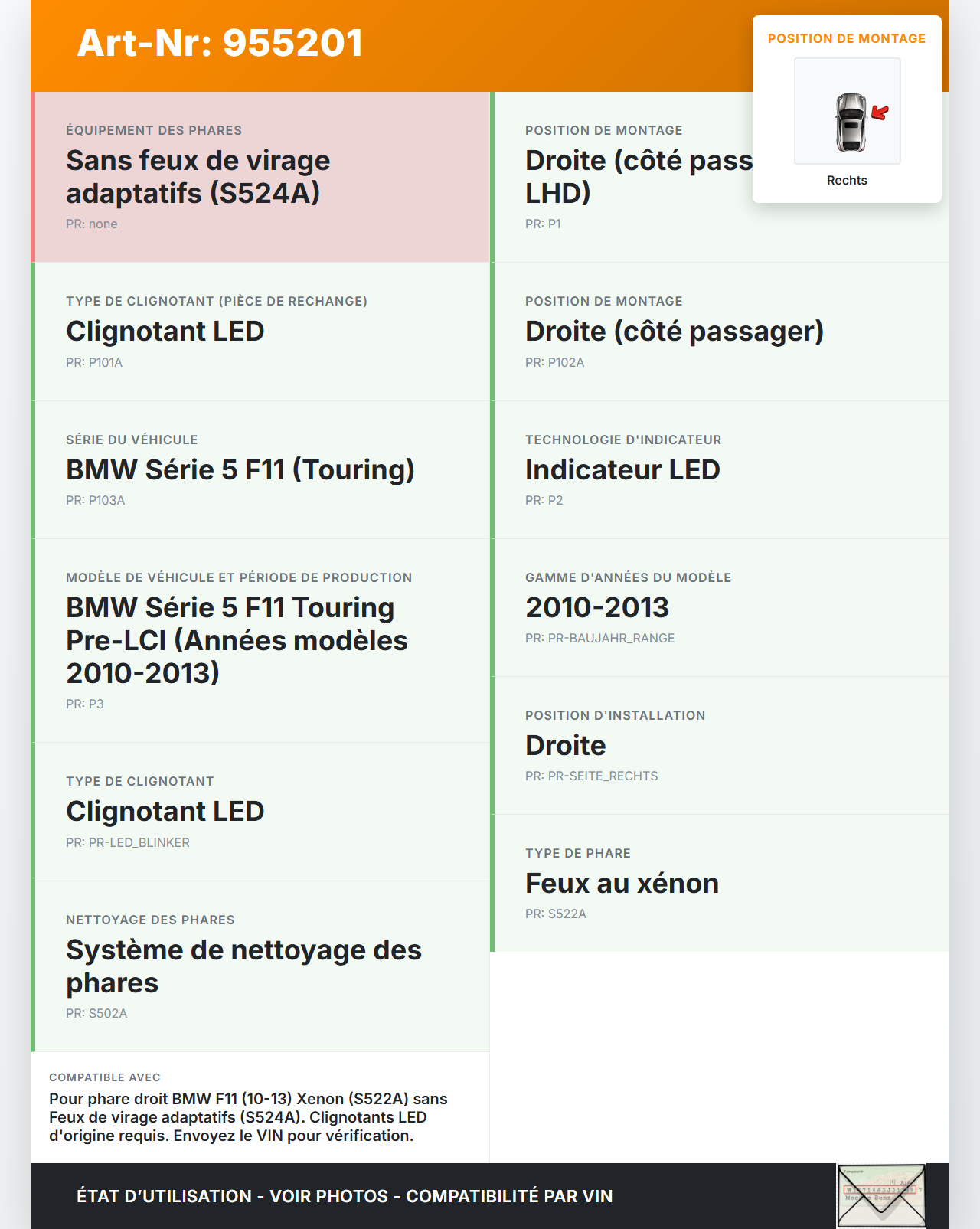Click the footer 'COMPATIBILITÉ PAR VIN' banner text
The image size is (980, 1229).
point(509,1197)
